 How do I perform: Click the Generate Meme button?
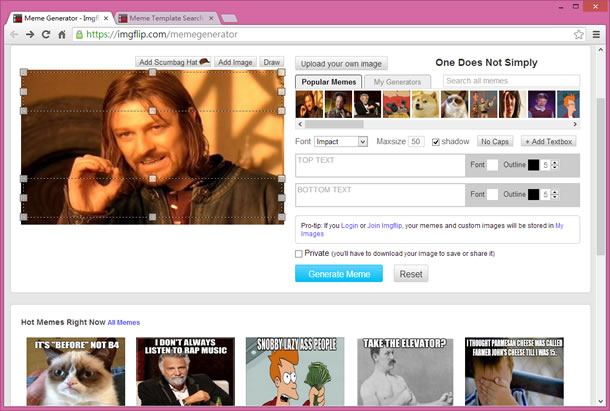coord(339,274)
